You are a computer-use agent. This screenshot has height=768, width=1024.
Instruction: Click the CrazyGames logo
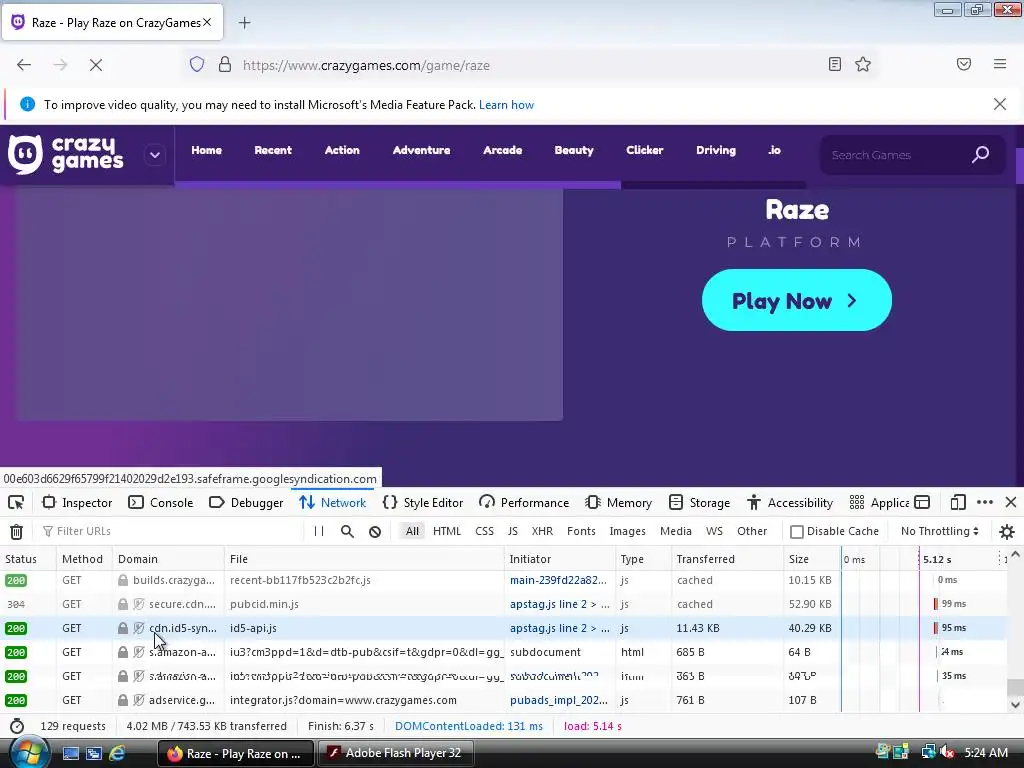coord(65,155)
